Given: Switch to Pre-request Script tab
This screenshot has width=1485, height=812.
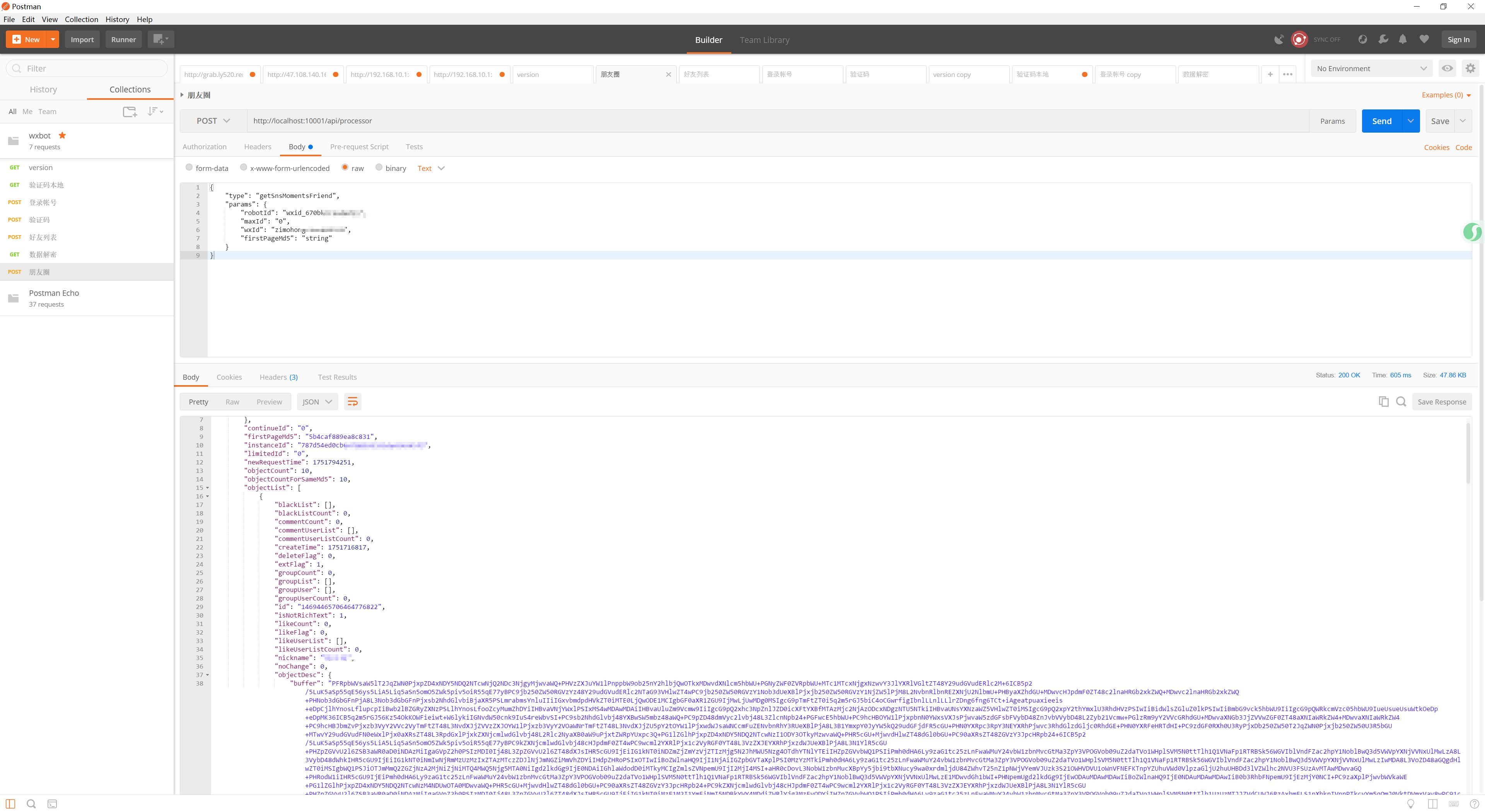Looking at the screenshot, I should [359, 147].
